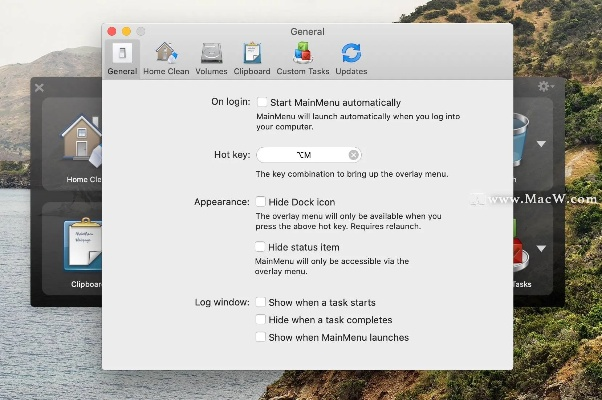Select the General tab in the toolbar
The width and height of the screenshot is (602, 400).
pyautogui.click(x=122, y=58)
